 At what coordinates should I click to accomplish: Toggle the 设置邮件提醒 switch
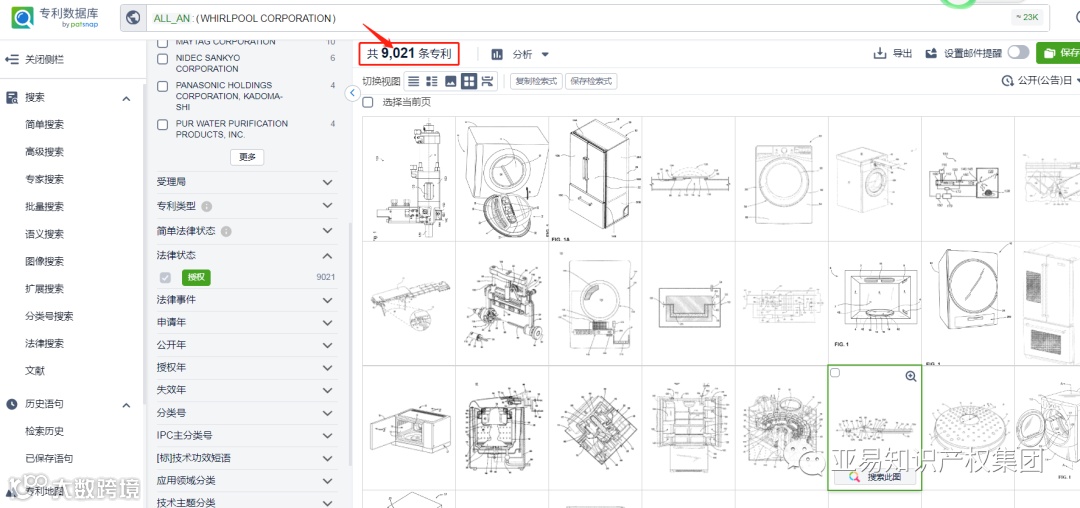[x=1018, y=53]
